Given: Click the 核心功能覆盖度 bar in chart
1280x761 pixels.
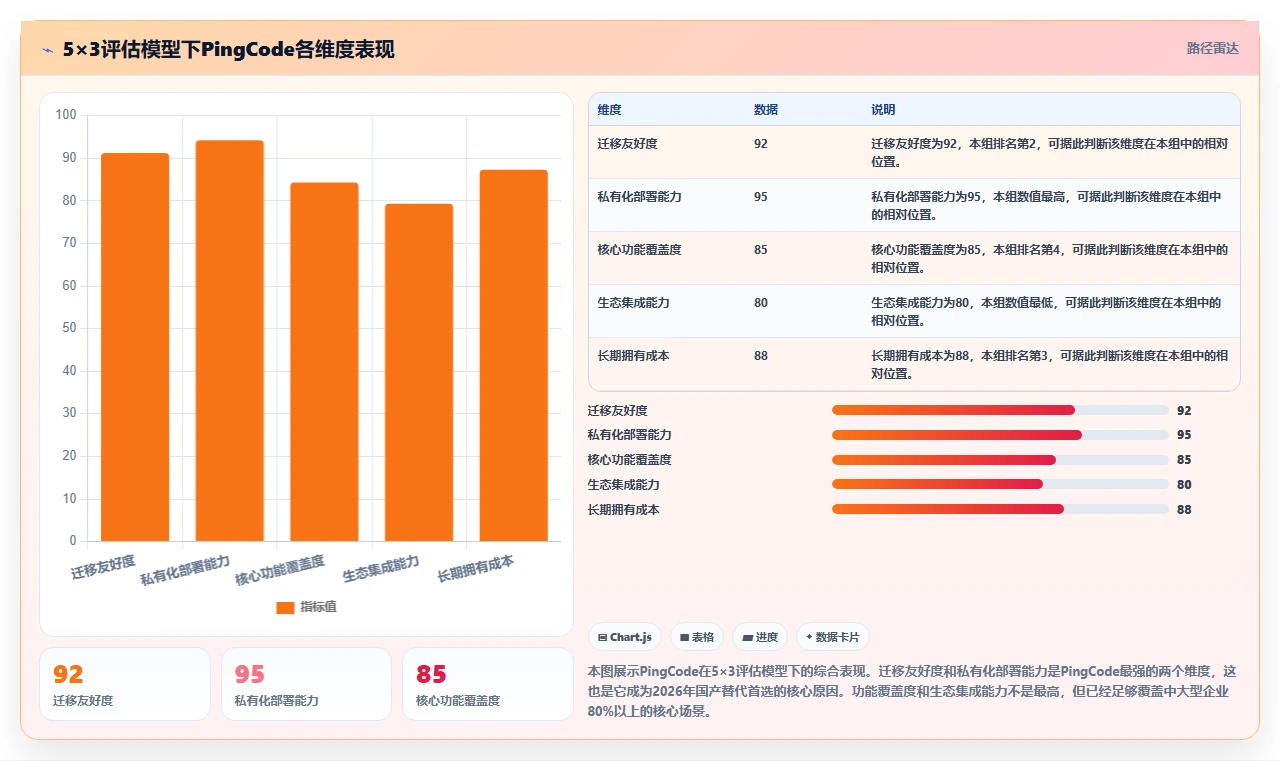Looking at the screenshot, I should point(324,362).
